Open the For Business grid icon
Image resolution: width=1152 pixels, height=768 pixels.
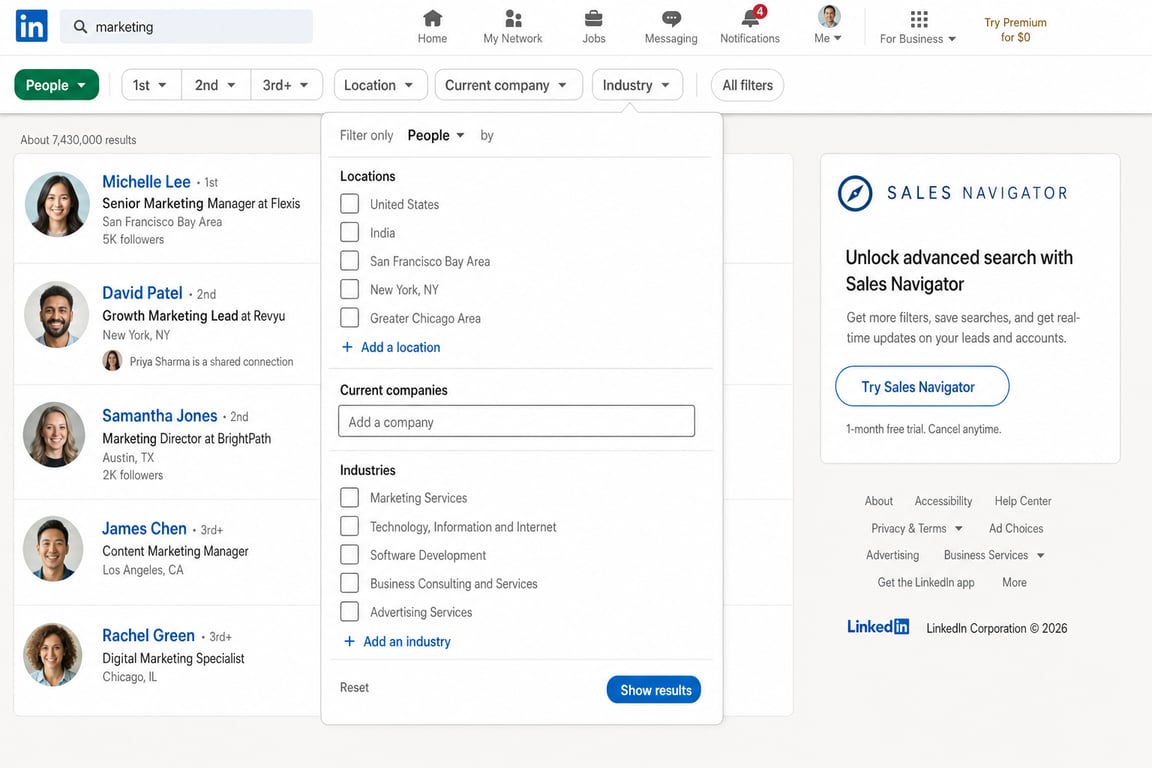coord(919,18)
